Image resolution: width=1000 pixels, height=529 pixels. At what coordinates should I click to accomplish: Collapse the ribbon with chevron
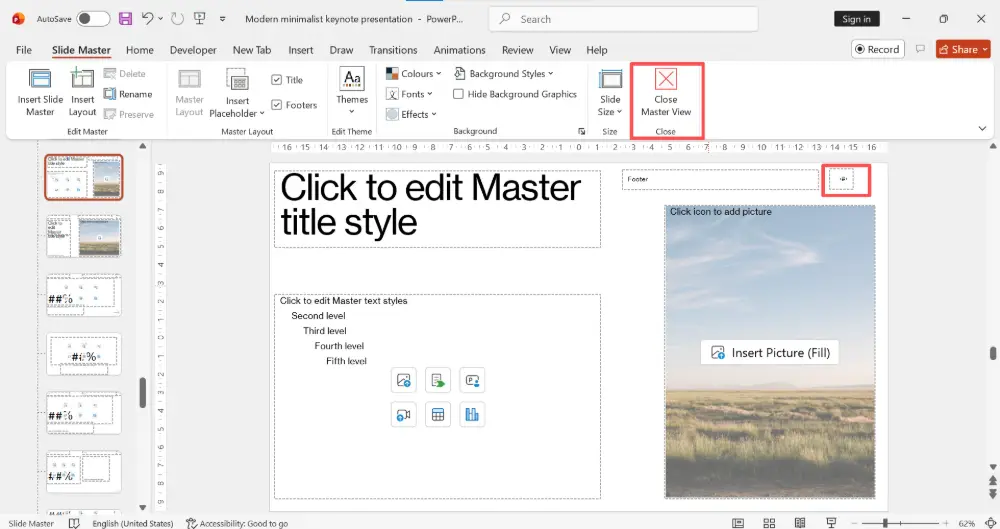[982, 128]
